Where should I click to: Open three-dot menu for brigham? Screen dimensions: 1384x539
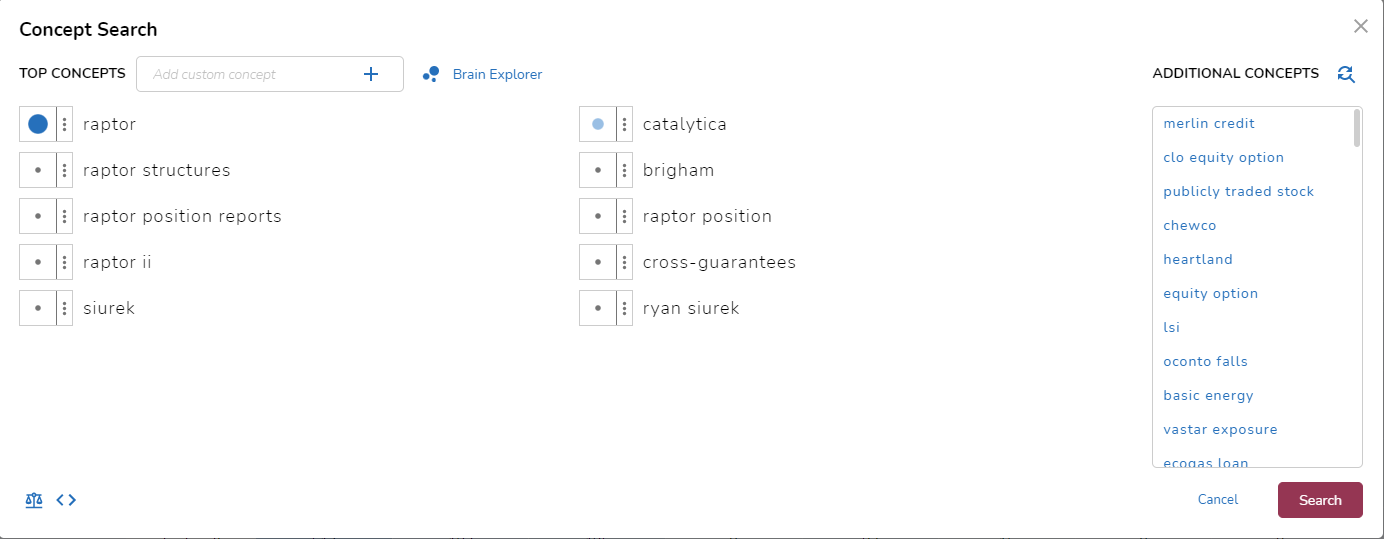[625, 170]
